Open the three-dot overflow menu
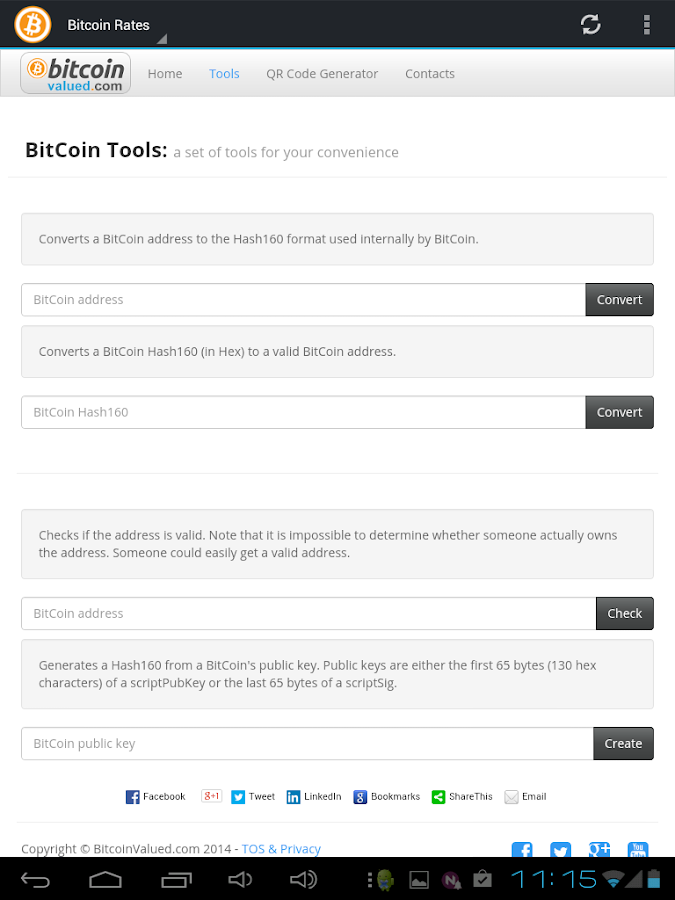Image resolution: width=675 pixels, height=900 pixels. (647, 25)
